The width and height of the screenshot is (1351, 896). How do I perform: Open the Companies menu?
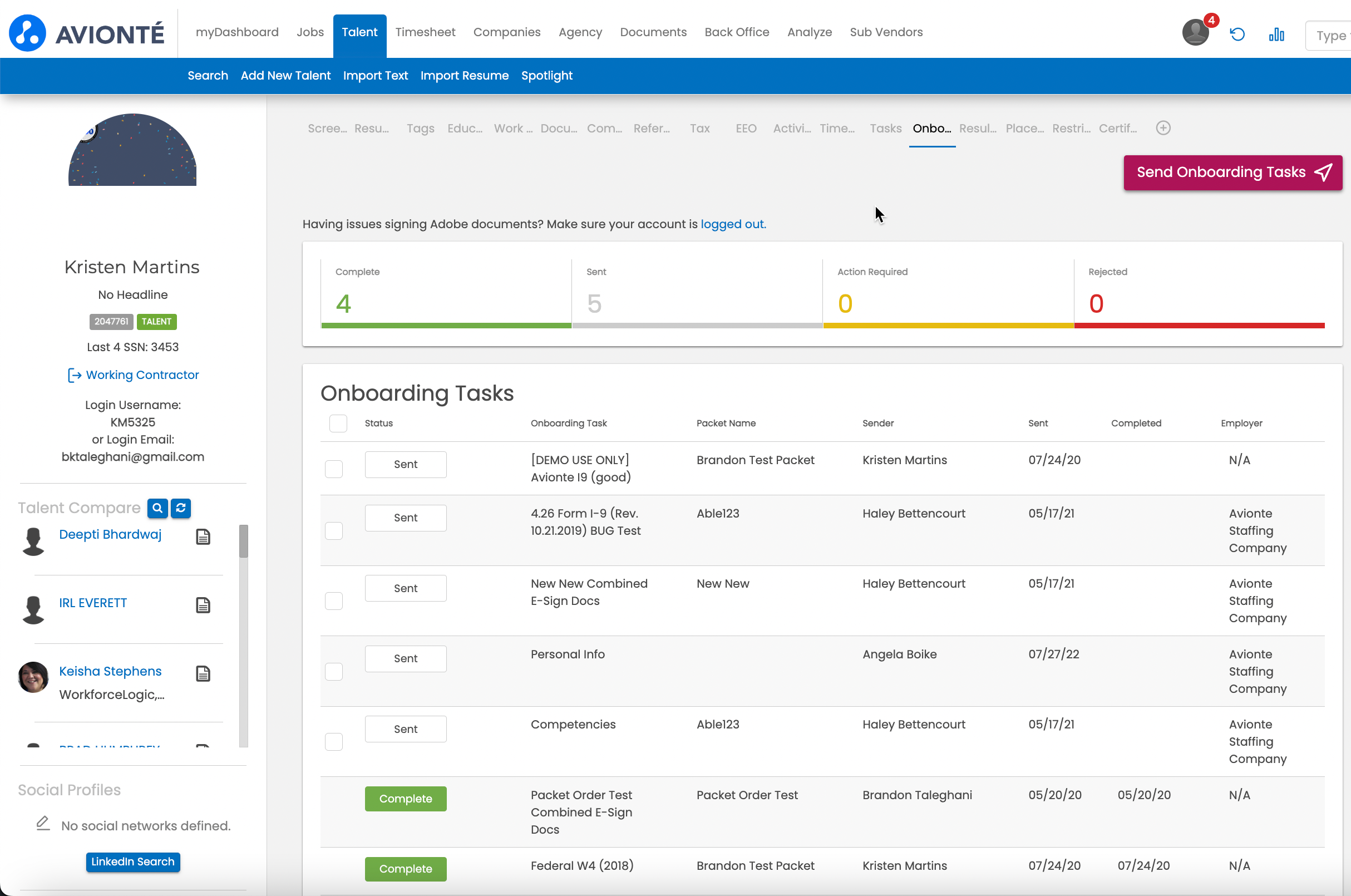[507, 33]
